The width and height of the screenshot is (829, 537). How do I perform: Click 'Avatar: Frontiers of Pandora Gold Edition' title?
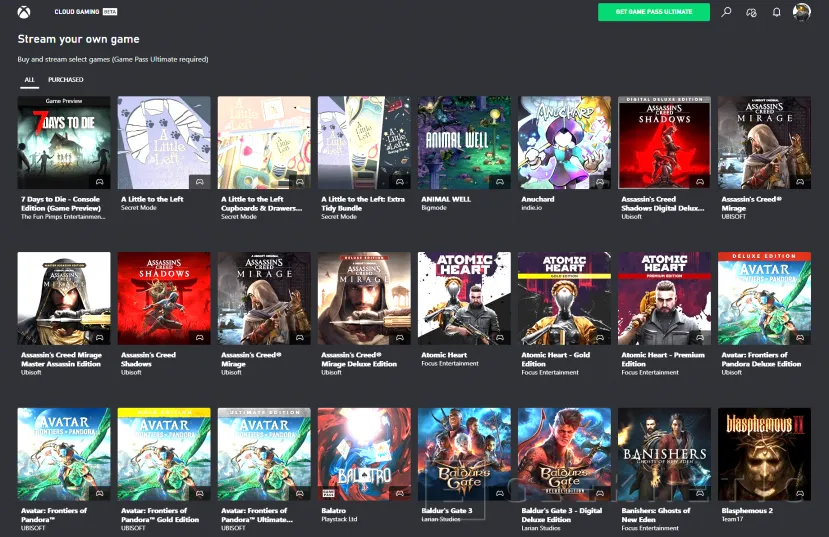coord(160,515)
